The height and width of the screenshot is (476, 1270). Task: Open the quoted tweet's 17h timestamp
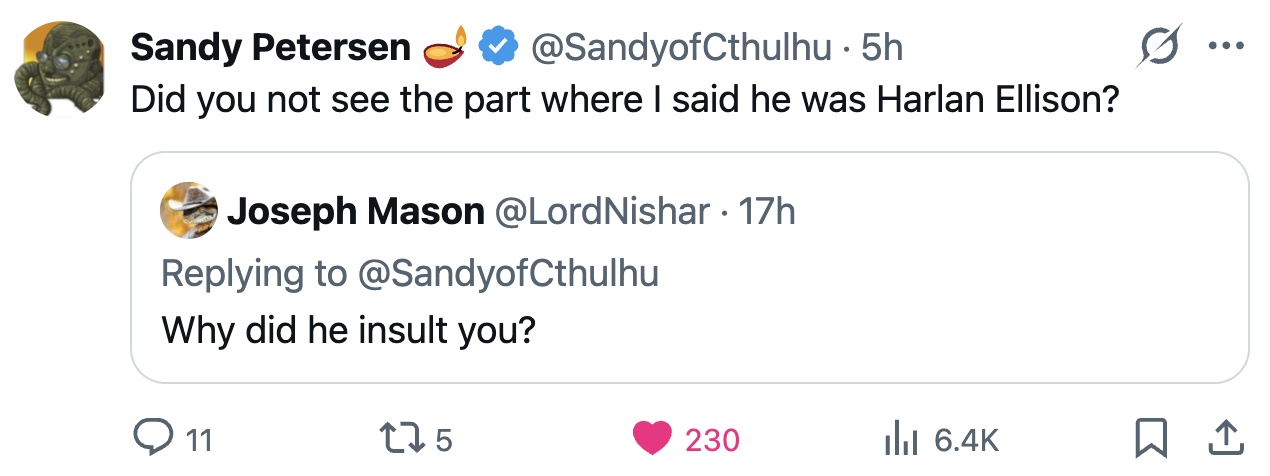pyautogui.click(x=766, y=212)
